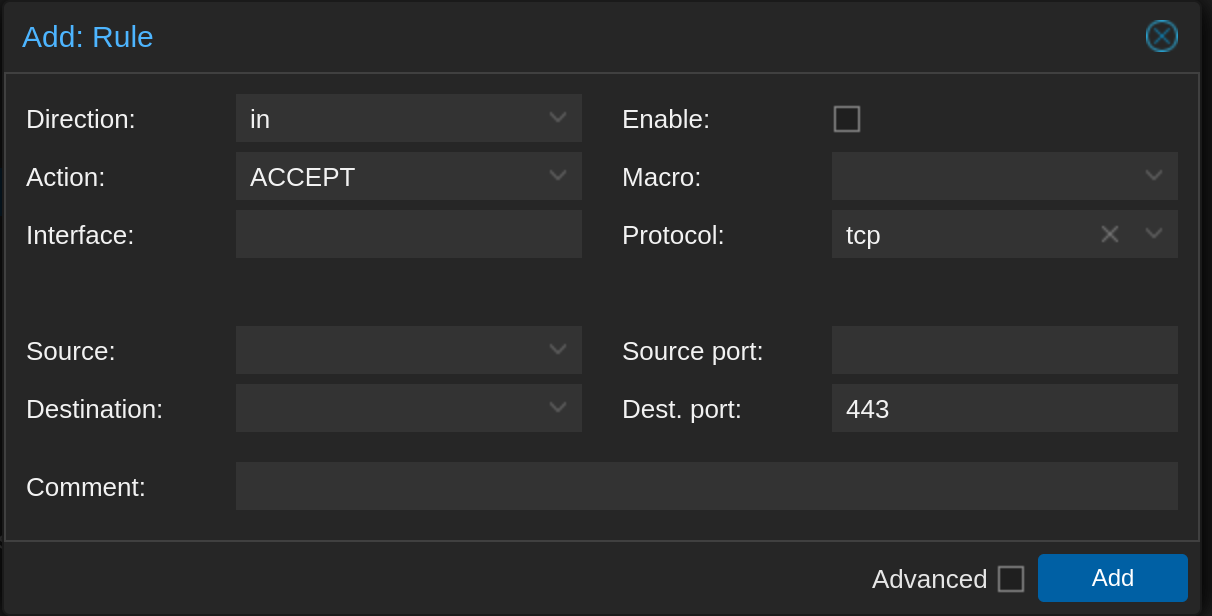Image resolution: width=1212 pixels, height=616 pixels.
Task: Expand the Action dropdown arrow
Action: click(x=558, y=176)
